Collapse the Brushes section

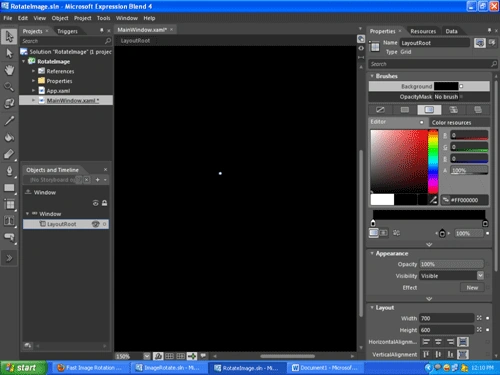(372, 76)
